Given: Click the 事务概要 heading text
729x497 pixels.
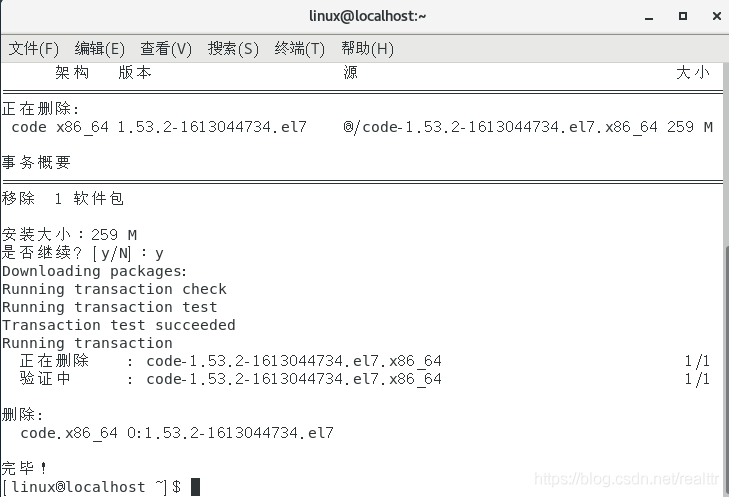Looking at the screenshot, I should coord(36,163).
